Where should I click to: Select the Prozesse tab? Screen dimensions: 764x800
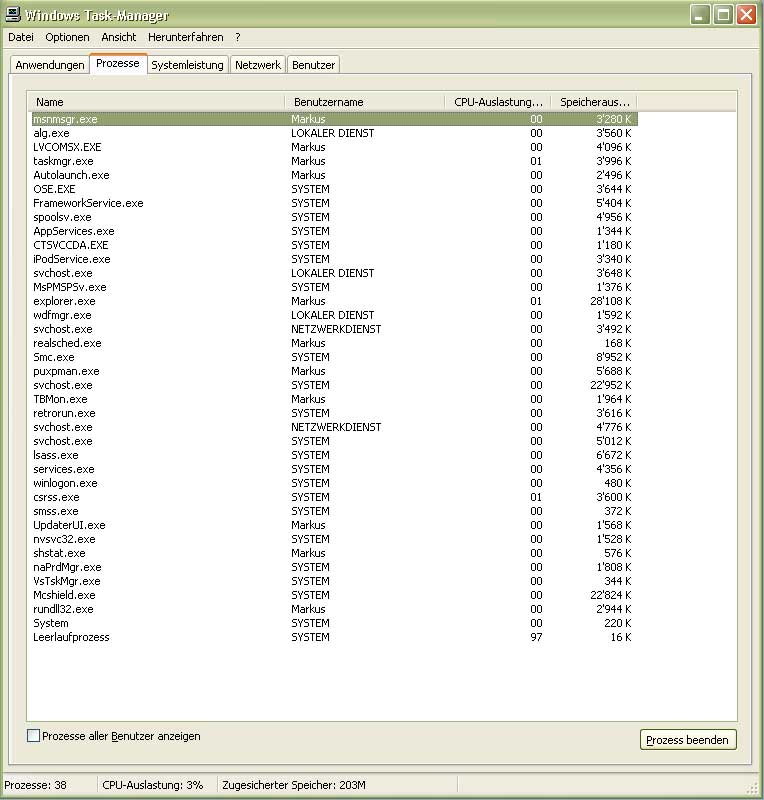pyautogui.click(x=118, y=64)
